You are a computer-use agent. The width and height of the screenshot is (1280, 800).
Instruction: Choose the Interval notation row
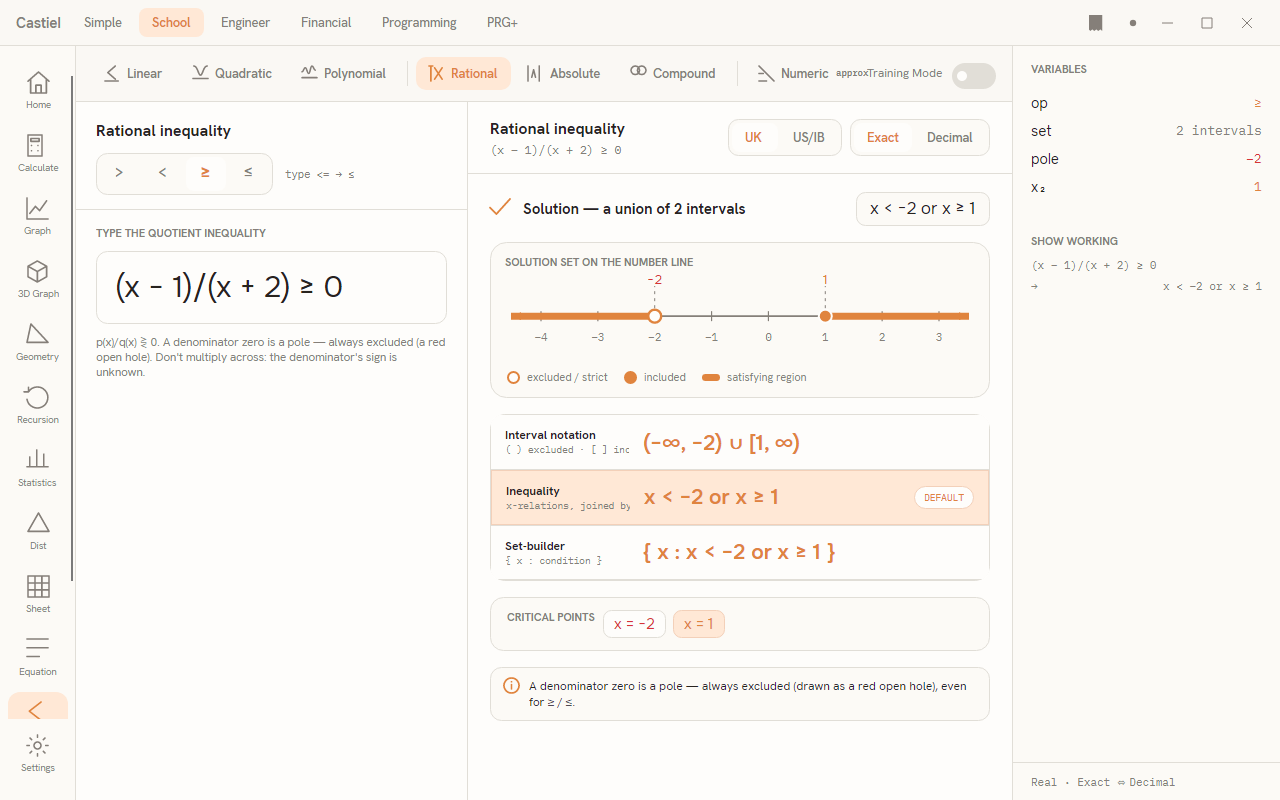pyautogui.click(x=740, y=442)
